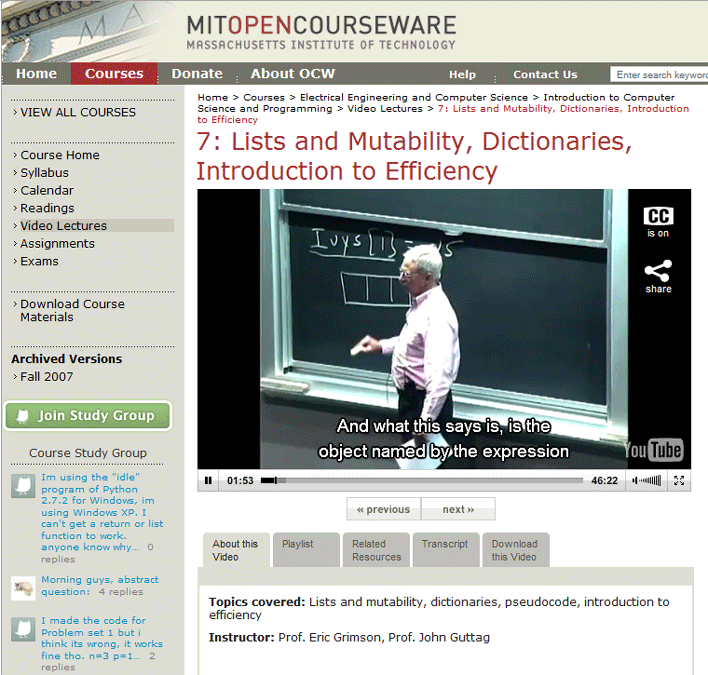Open the Download this Video tab
The height and width of the screenshot is (675, 708).
(516, 550)
